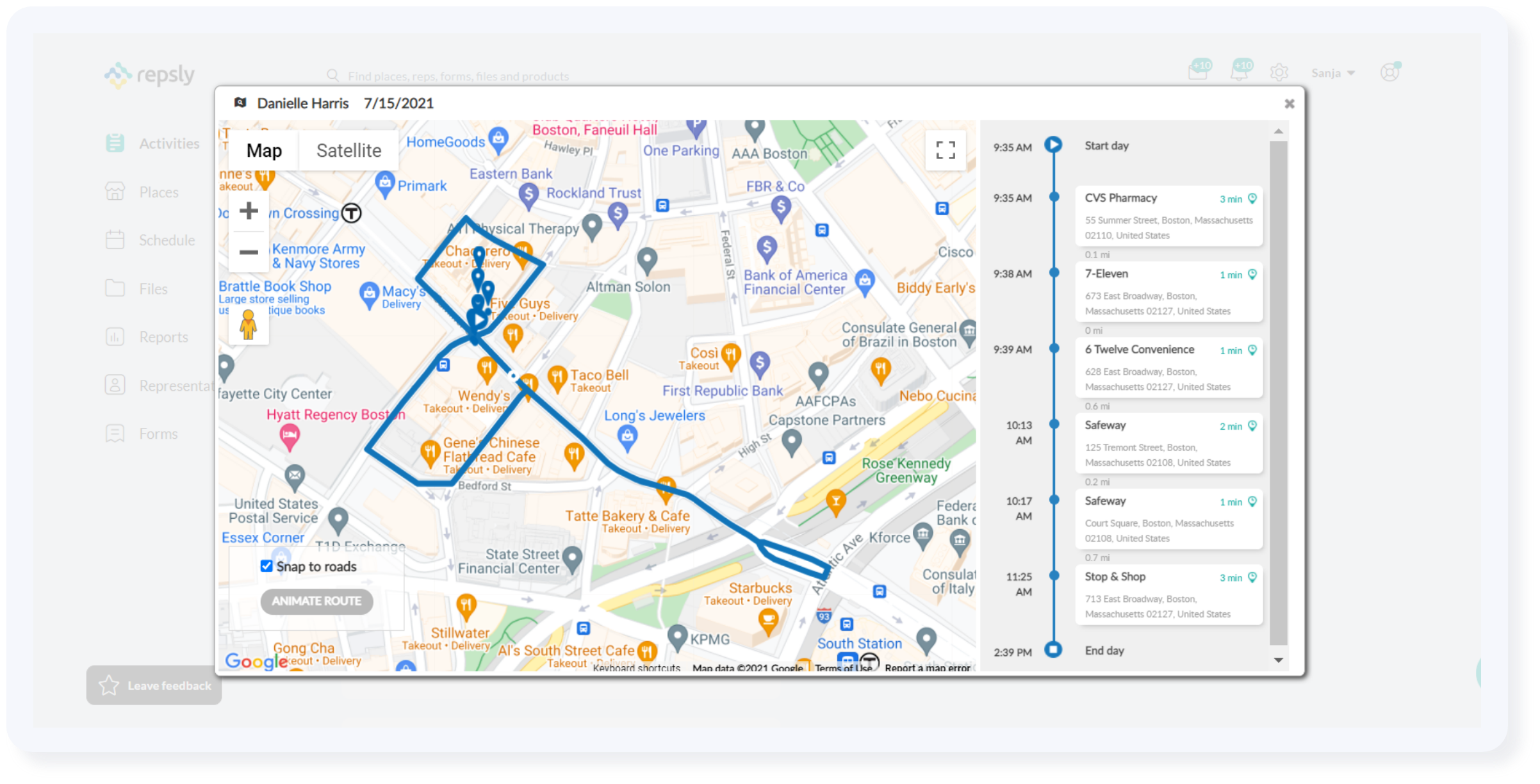The width and height of the screenshot is (1540, 784).
Task: Click the Stop & Shop location pin icon
Action: [1252, 577]
